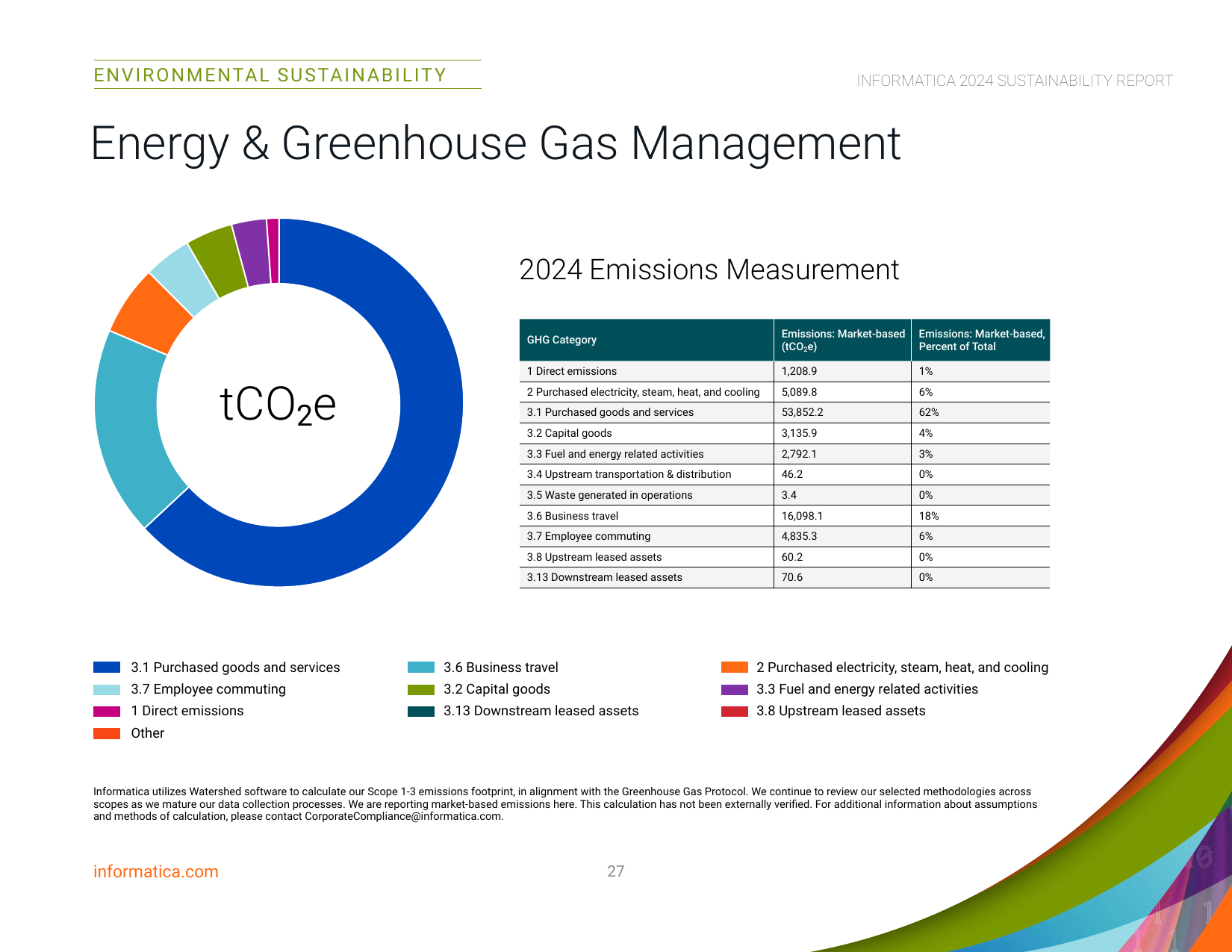Viewport: 1232px width, 952px height.
Task: Click the purple Fuel and energy legend swatch
Action: [735, 689]
